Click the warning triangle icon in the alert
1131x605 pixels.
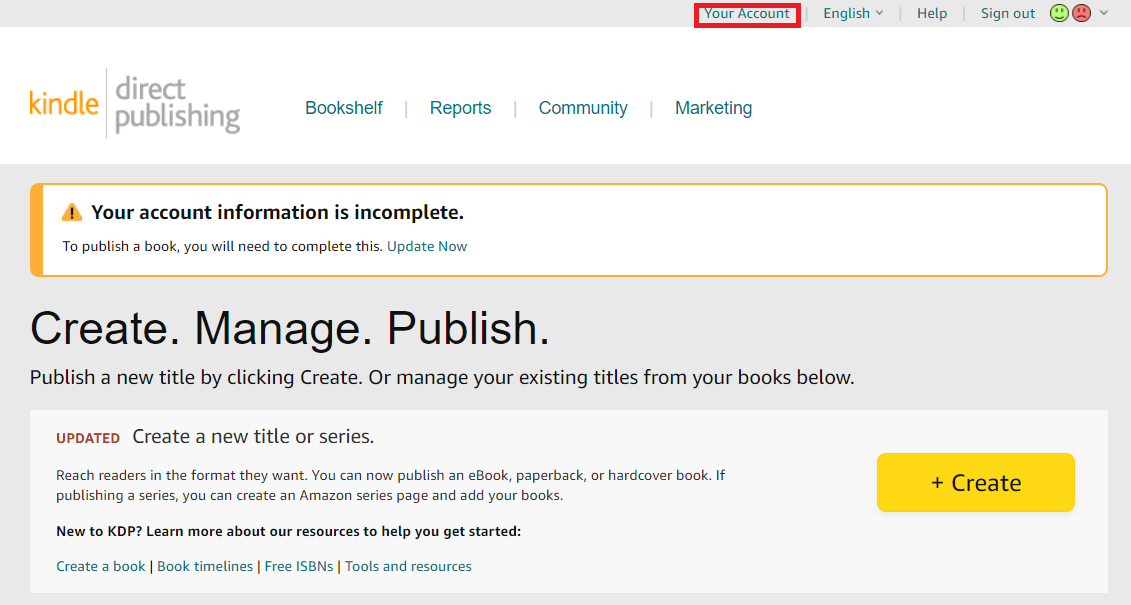pos(72,212)
